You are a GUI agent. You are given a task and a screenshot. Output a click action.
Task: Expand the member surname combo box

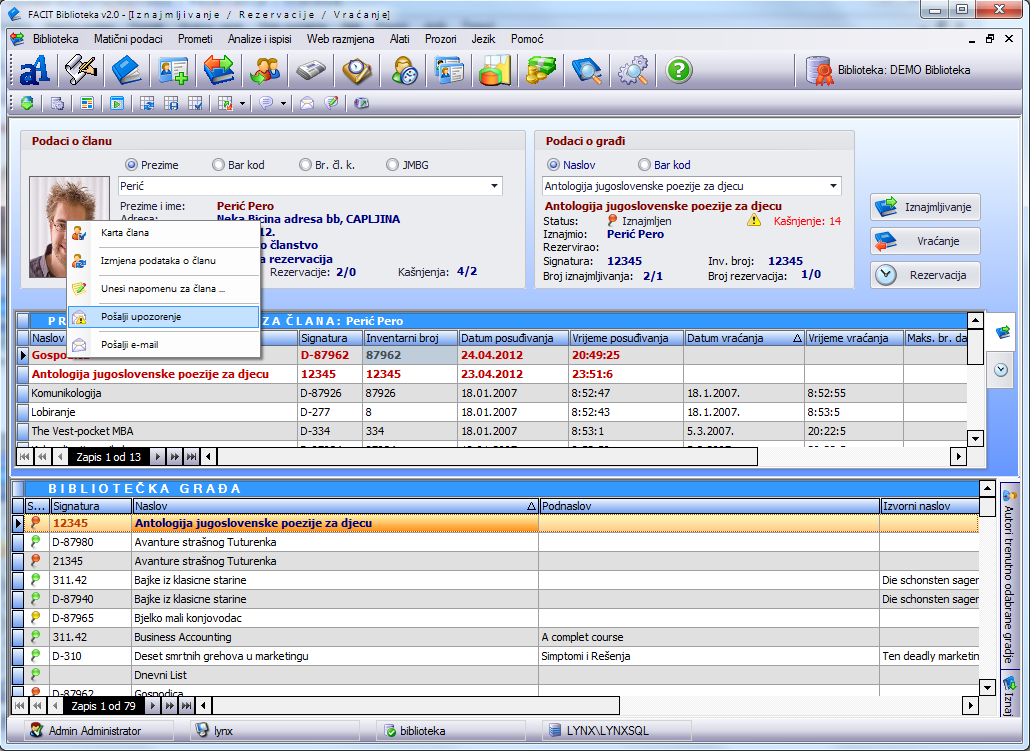click(494, 186)
